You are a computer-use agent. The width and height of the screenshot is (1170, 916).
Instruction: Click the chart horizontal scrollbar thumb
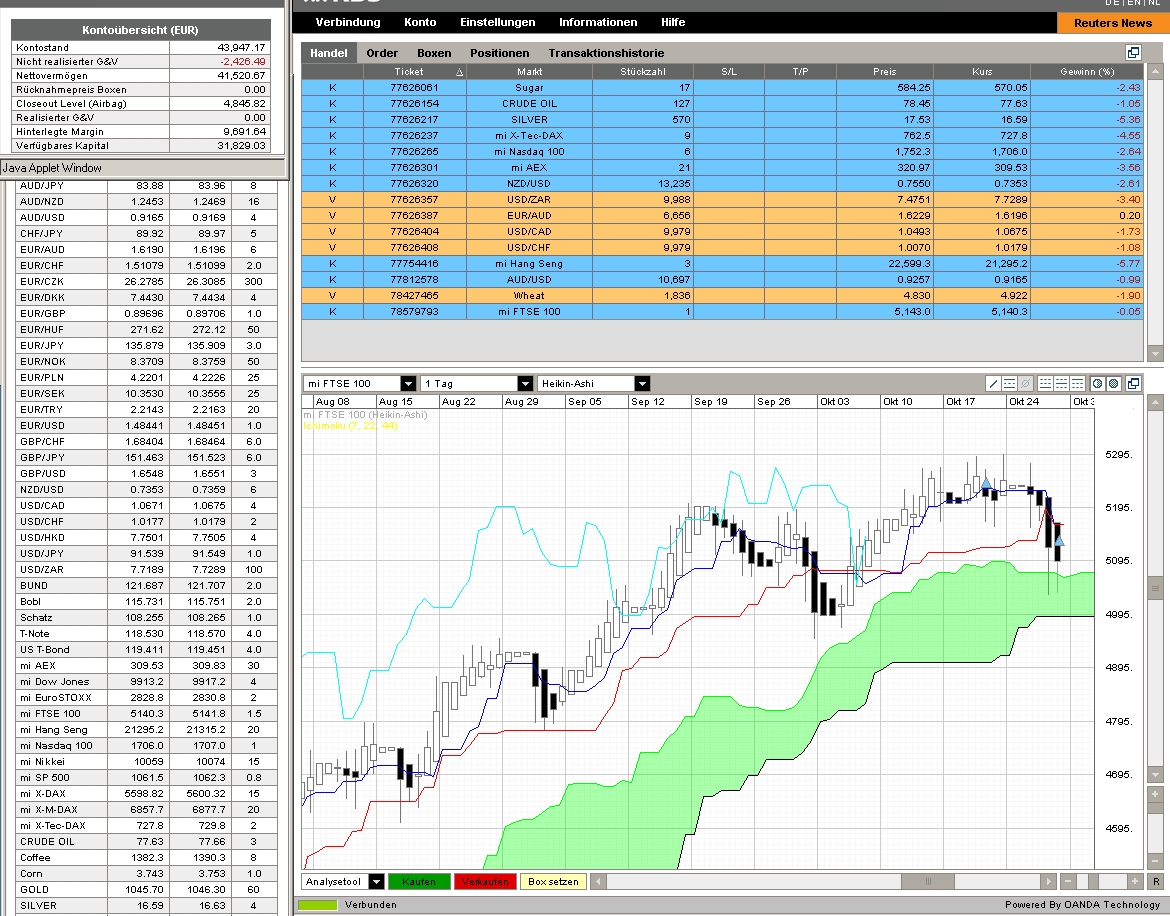coord(928,882)
